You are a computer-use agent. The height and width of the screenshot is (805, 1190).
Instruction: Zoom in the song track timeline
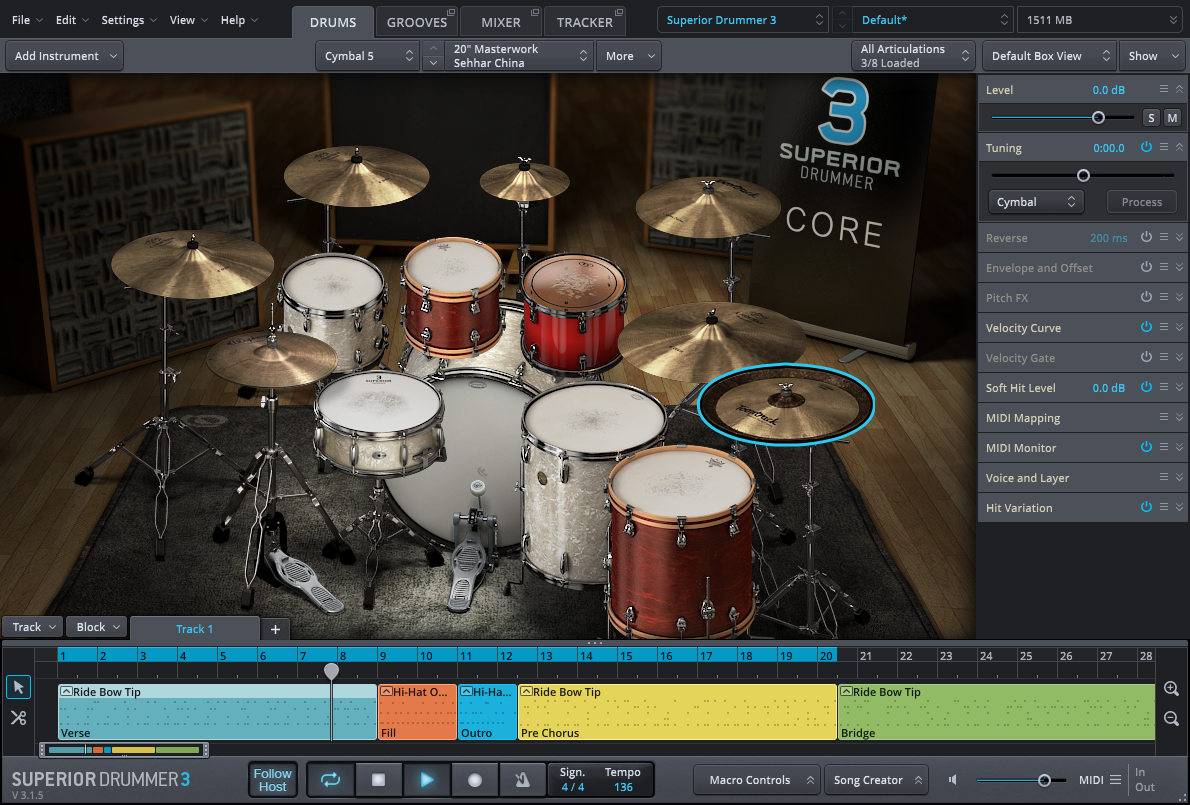[1171, 689]
